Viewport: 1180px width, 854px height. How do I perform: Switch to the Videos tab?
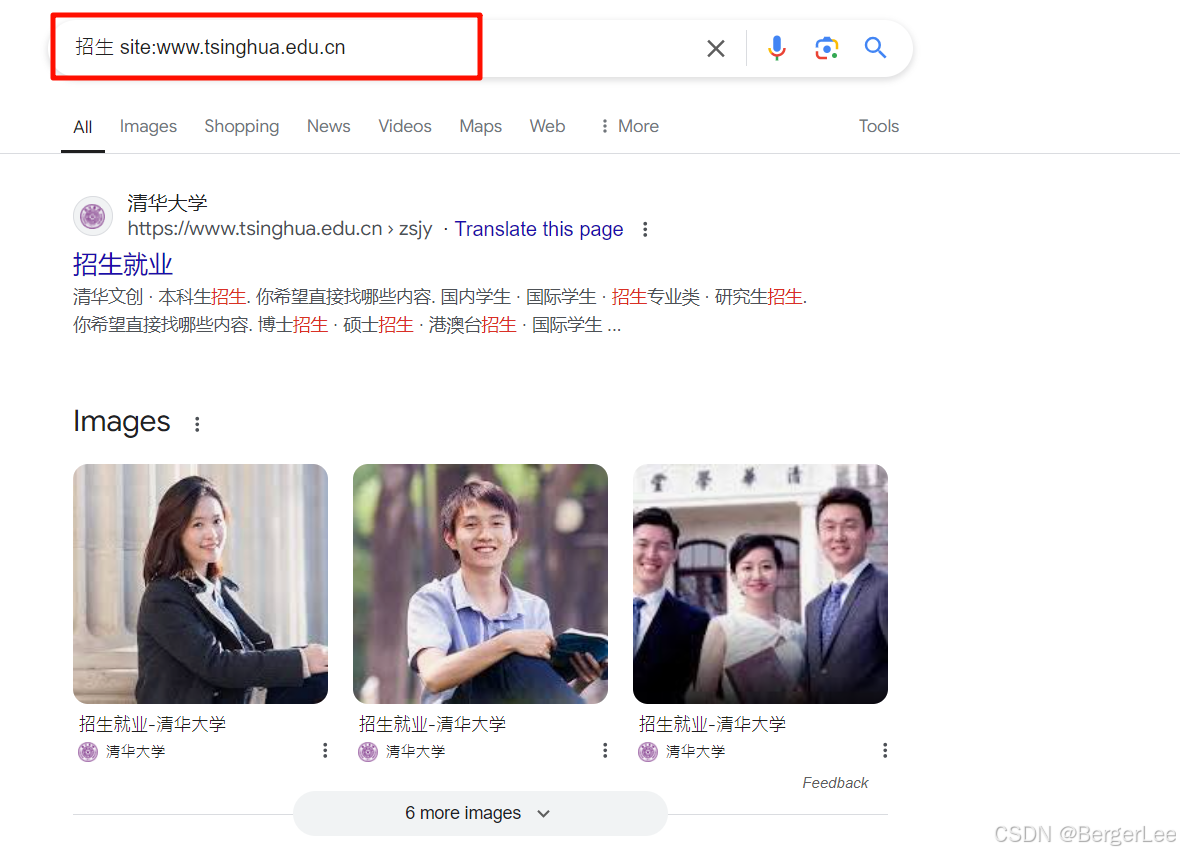point(405,126)
